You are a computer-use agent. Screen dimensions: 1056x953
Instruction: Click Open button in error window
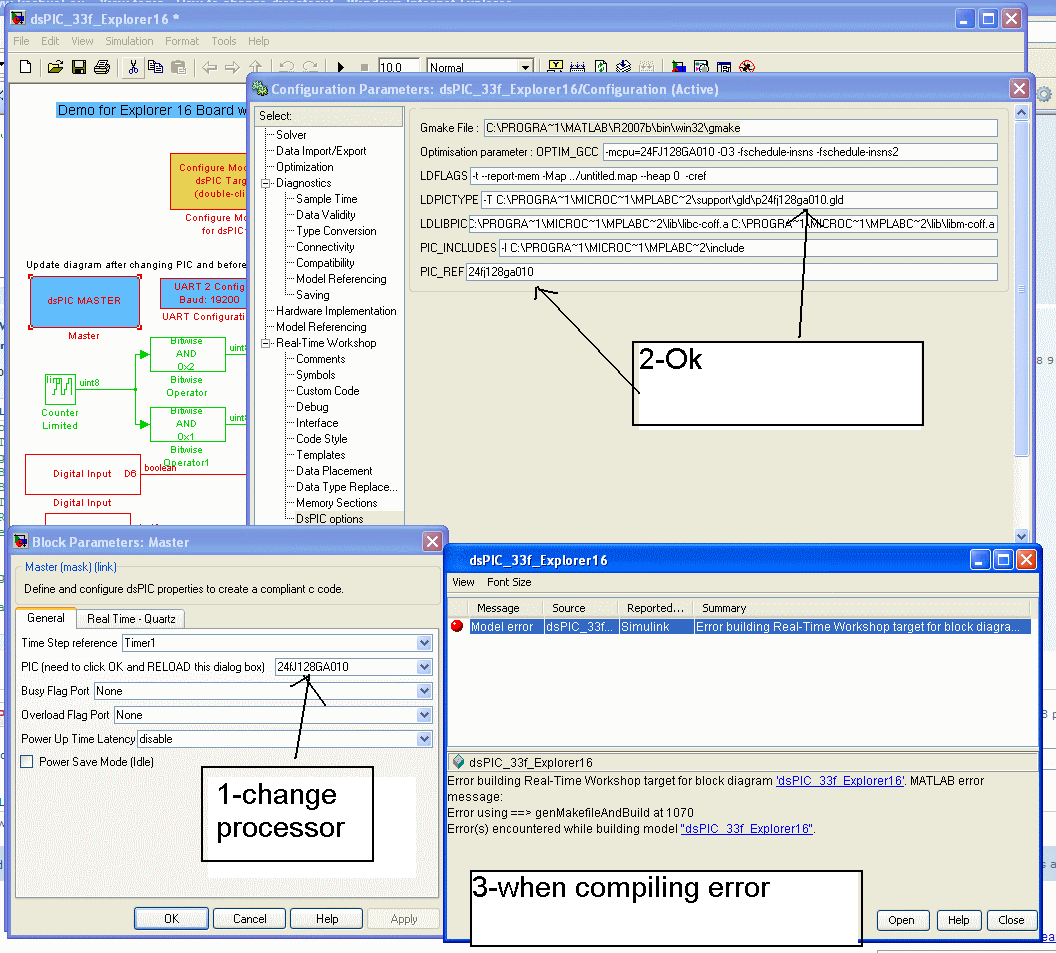[901, 920]
